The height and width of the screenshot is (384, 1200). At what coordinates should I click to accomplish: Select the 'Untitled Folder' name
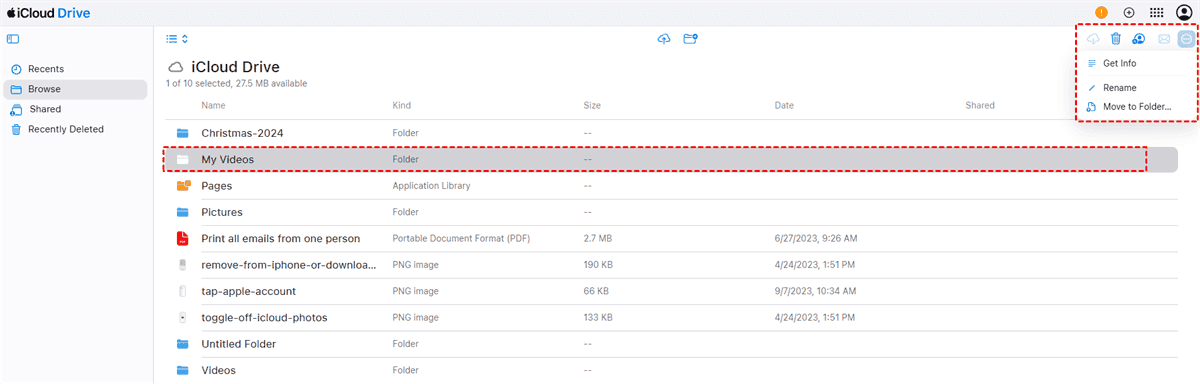239,344
